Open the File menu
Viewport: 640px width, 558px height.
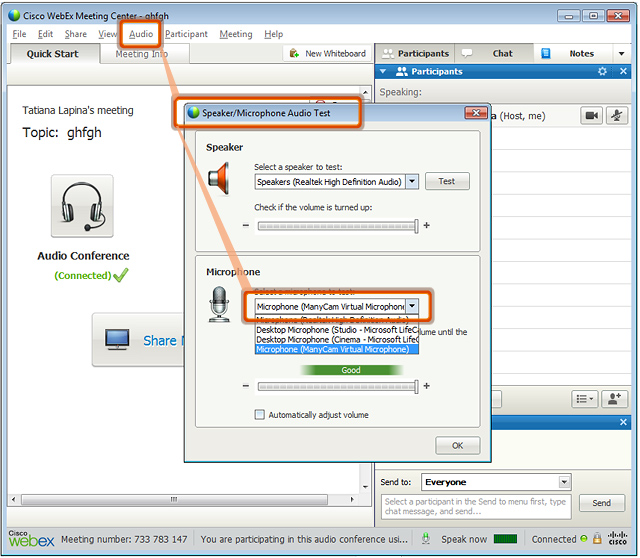pyautogui.click(x=19, y=34)
